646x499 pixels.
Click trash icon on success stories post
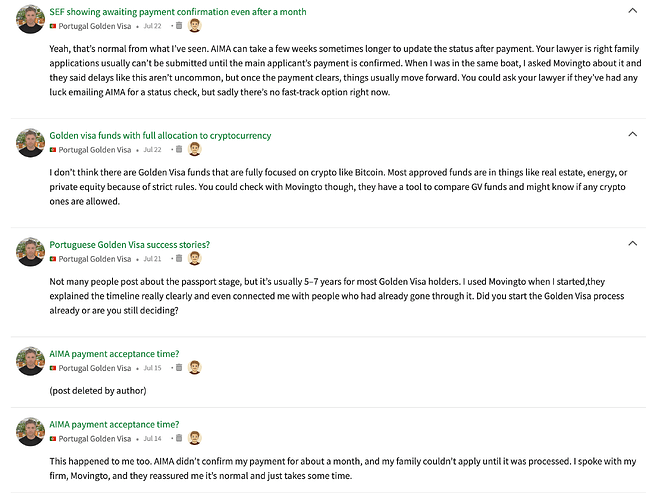(x=176, y=259)
